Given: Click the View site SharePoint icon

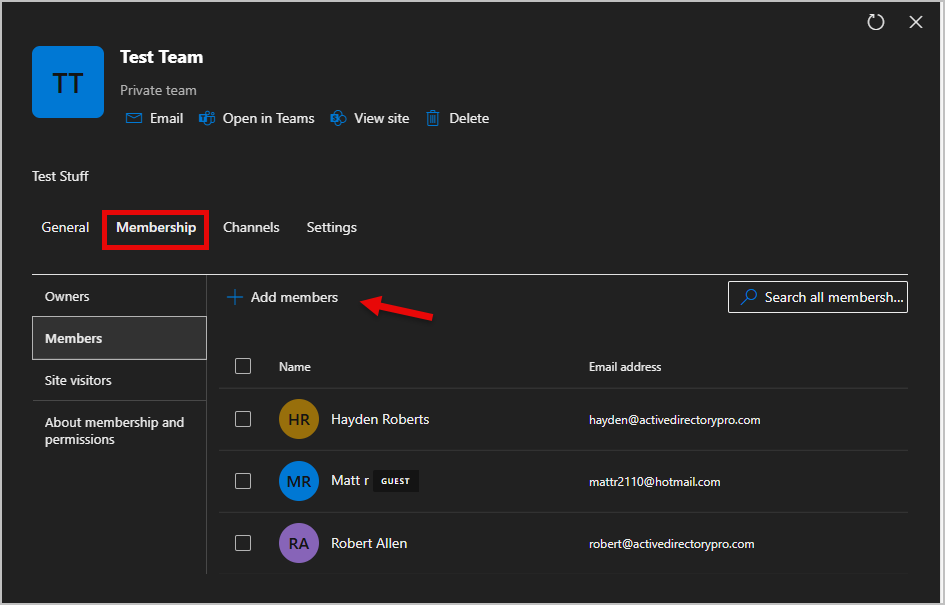Looking at the screenshot, I should point(338,118).
